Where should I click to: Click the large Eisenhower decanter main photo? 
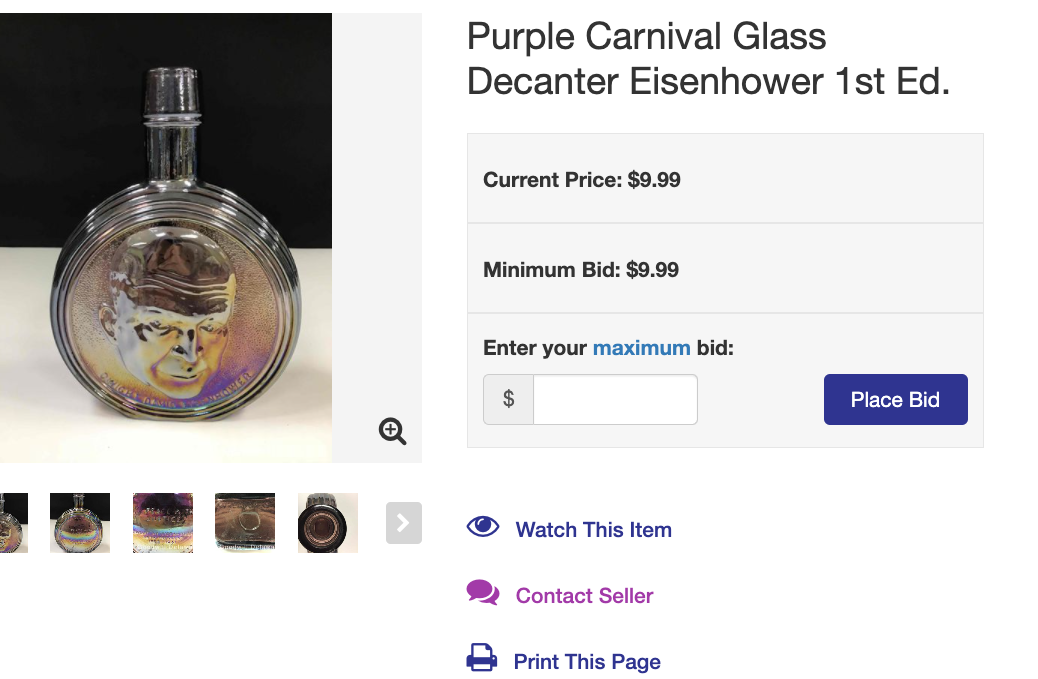click(166, 238)
